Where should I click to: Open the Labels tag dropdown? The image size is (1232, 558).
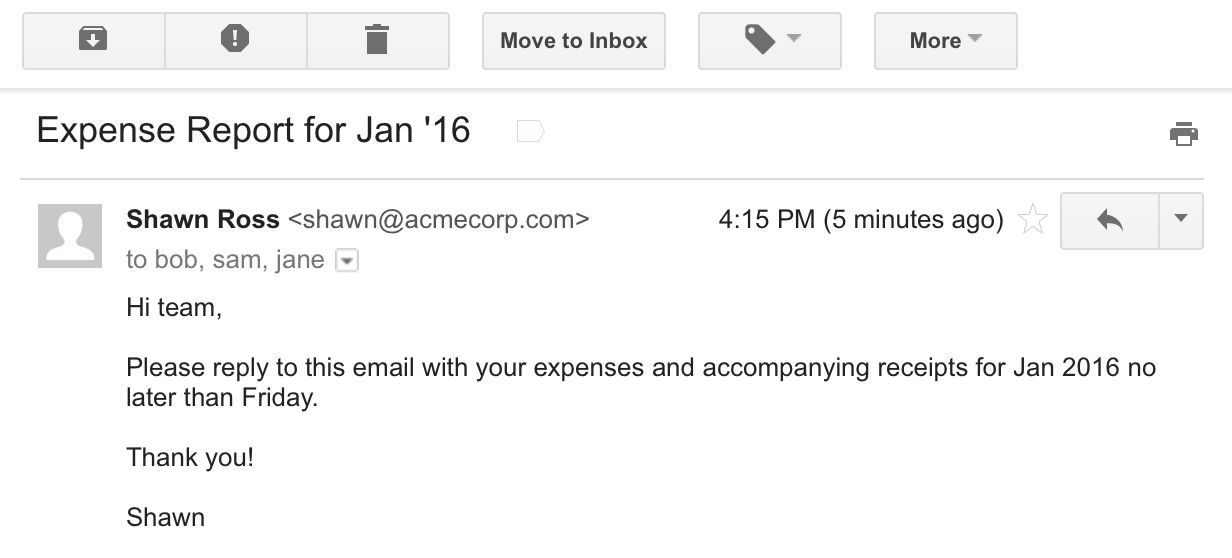coord(769,40)
